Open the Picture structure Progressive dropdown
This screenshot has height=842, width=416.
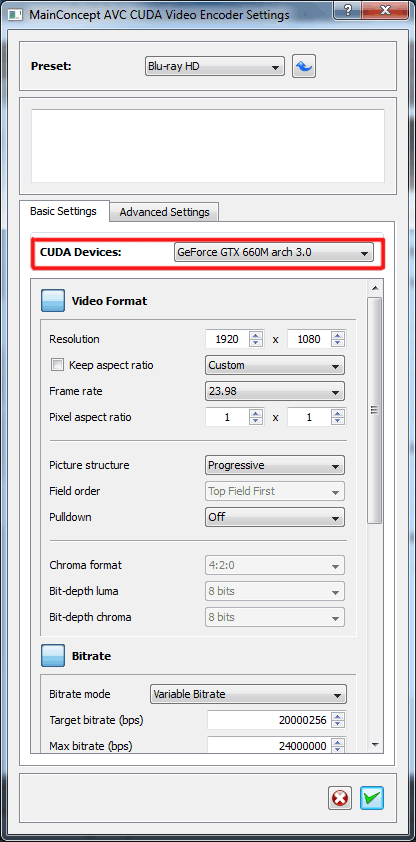coord(275,465)
